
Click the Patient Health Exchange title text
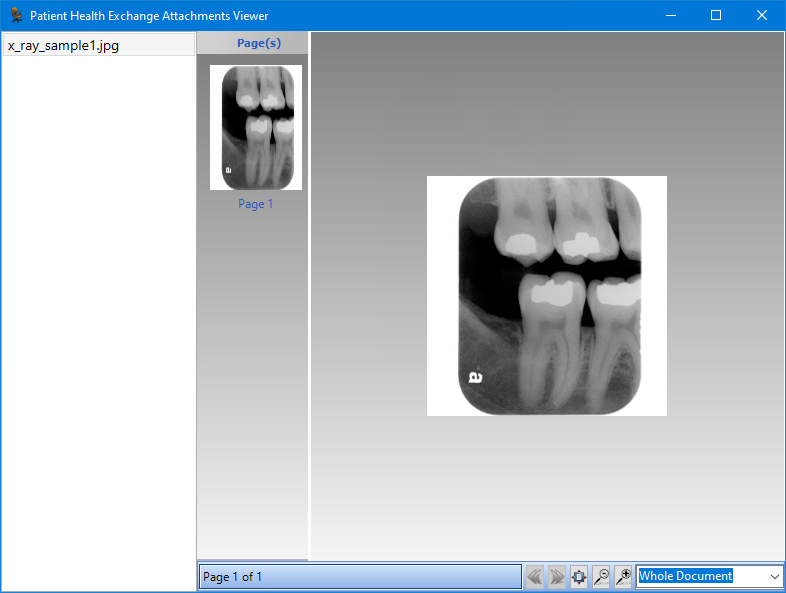pyautogui.click(x=149, y=16)
